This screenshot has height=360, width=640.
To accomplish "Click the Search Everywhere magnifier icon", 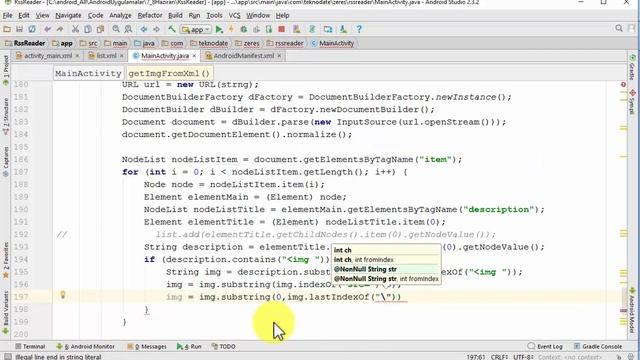I will (x=619, y=28).
